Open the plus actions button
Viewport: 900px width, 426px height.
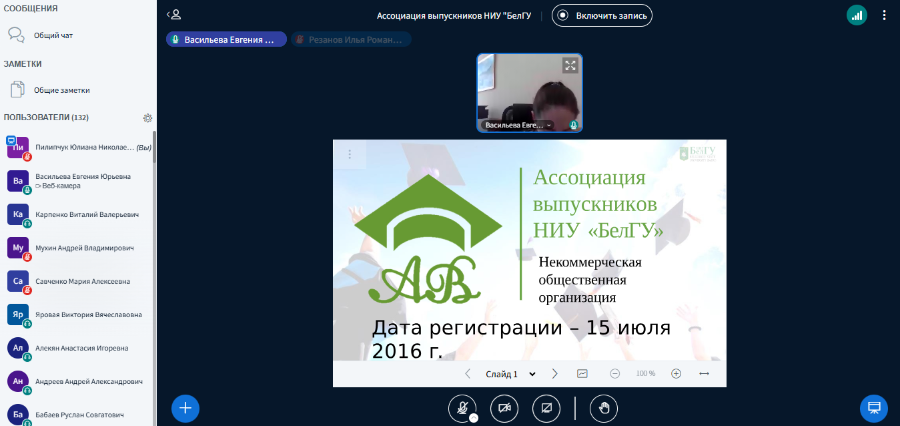point(185,408)
